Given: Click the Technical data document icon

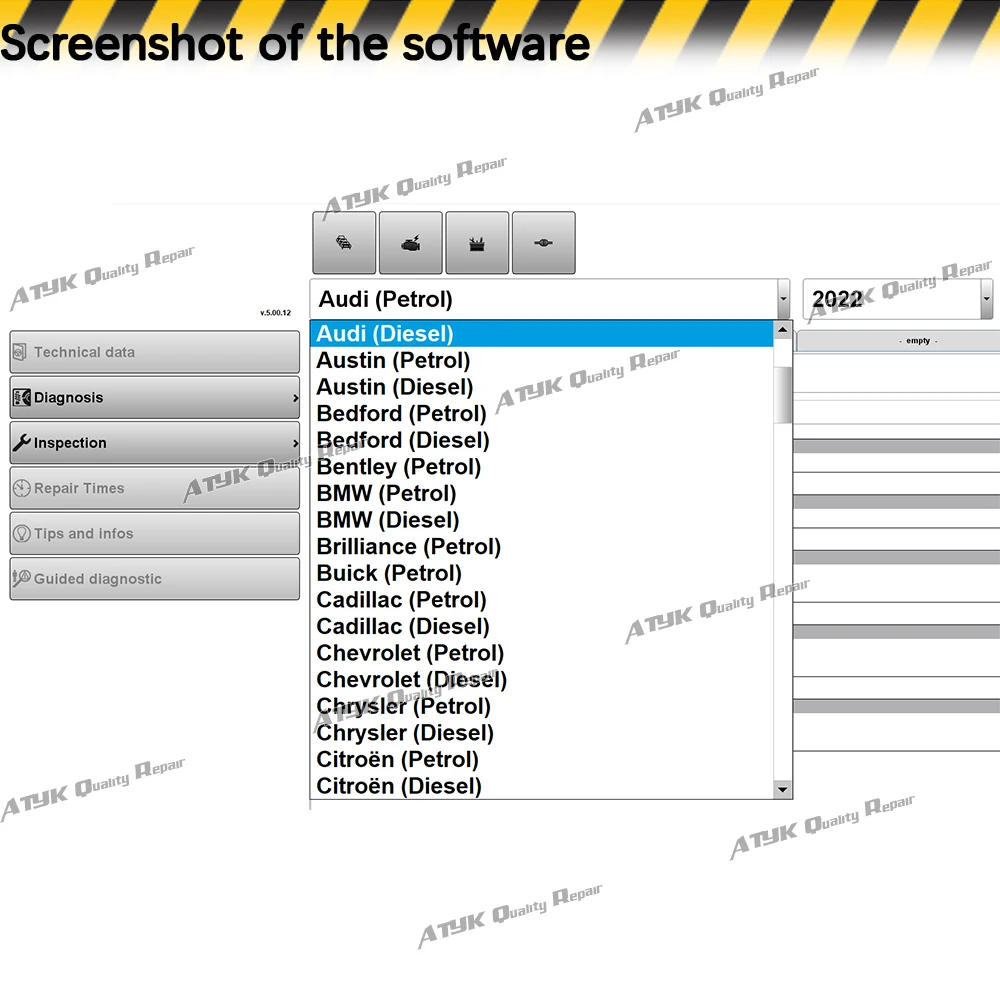Looking at the screenshot, I should click(x=20, y=352).
